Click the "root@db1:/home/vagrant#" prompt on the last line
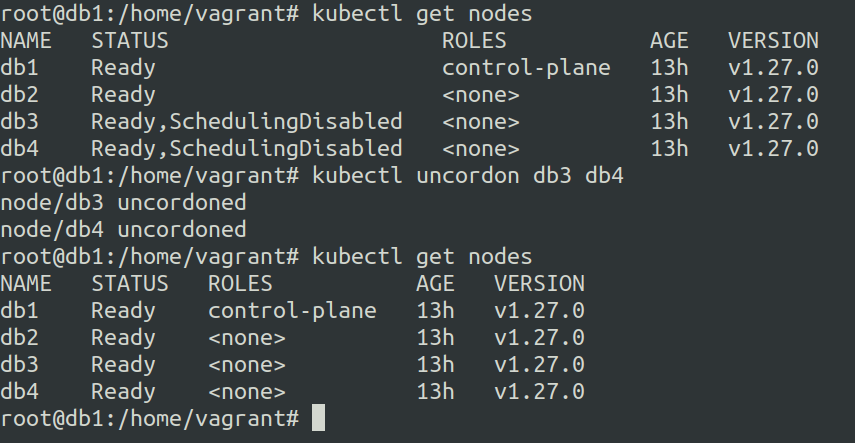The image size is (855, 443). pyautogui.click(x=149, y=419)
